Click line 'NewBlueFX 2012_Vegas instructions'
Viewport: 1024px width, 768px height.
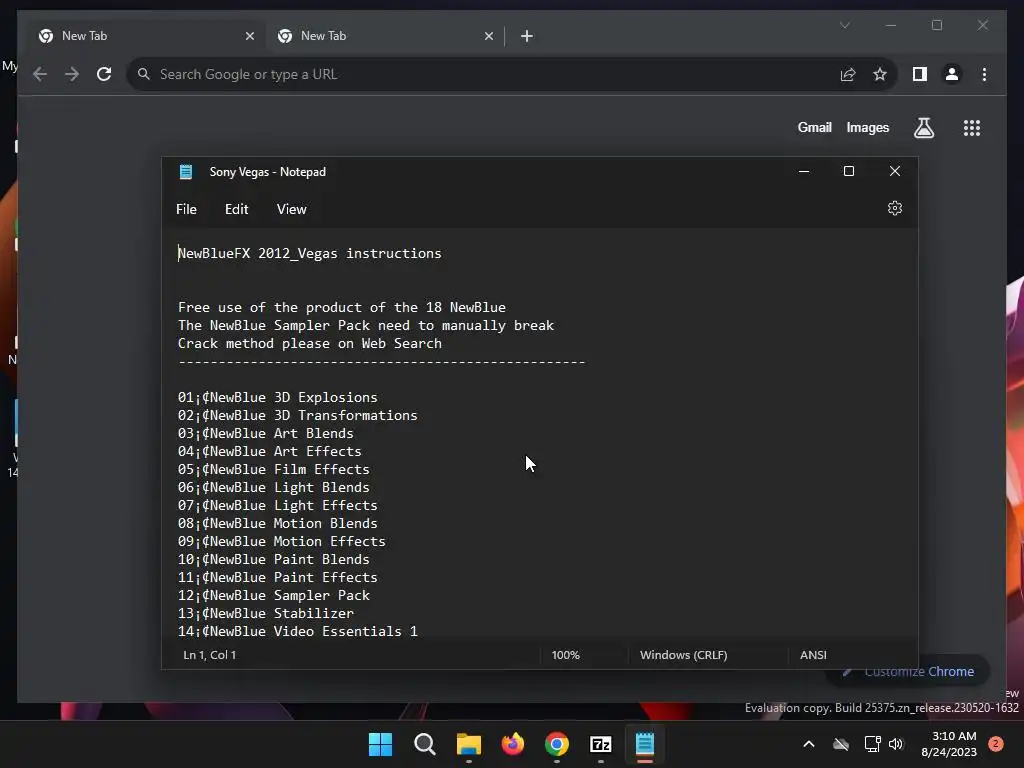(310, 253)
